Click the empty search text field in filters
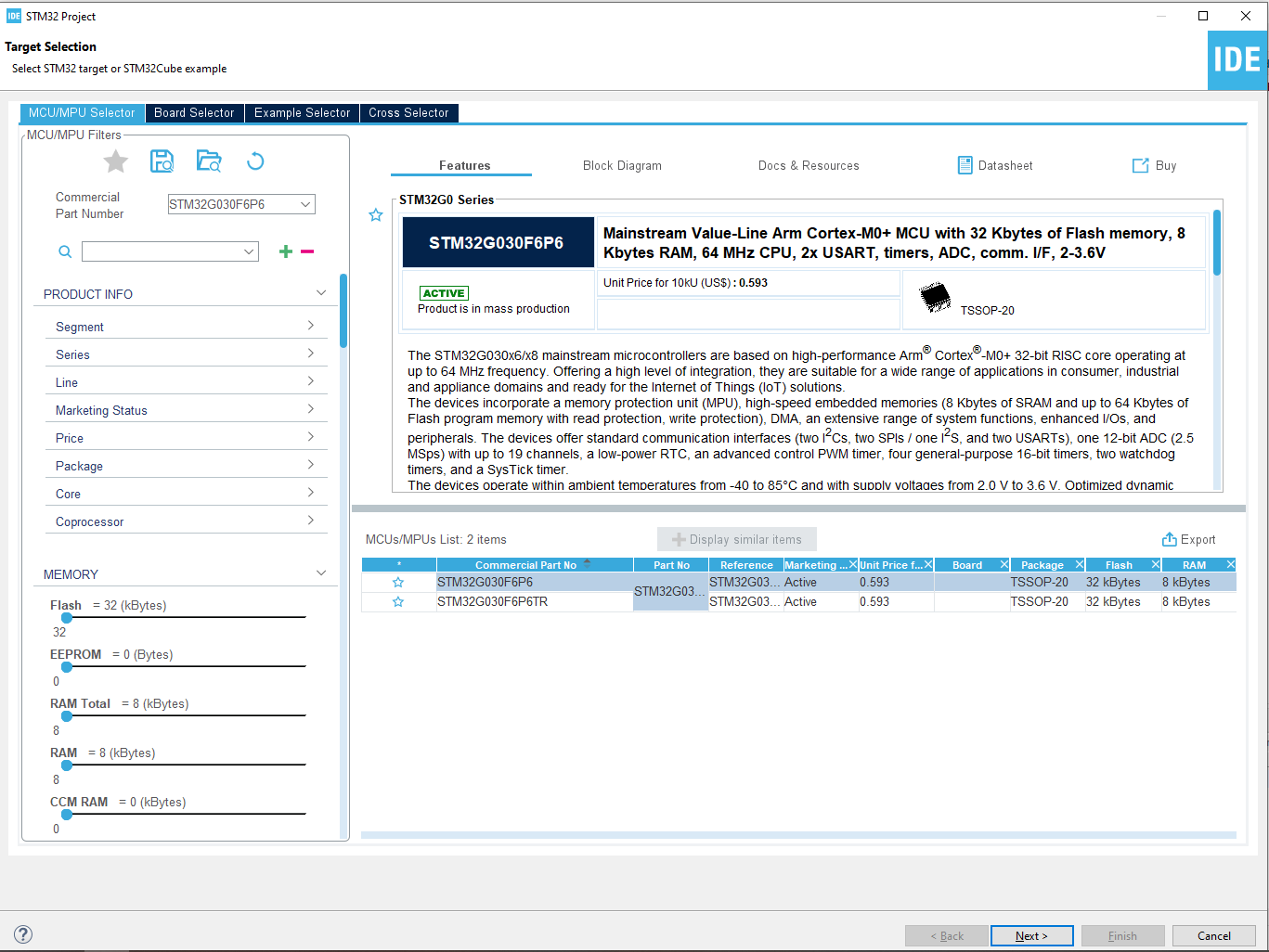Image resolution: width=1269 pixels, height=952 pixels. (x=162, y=251)
